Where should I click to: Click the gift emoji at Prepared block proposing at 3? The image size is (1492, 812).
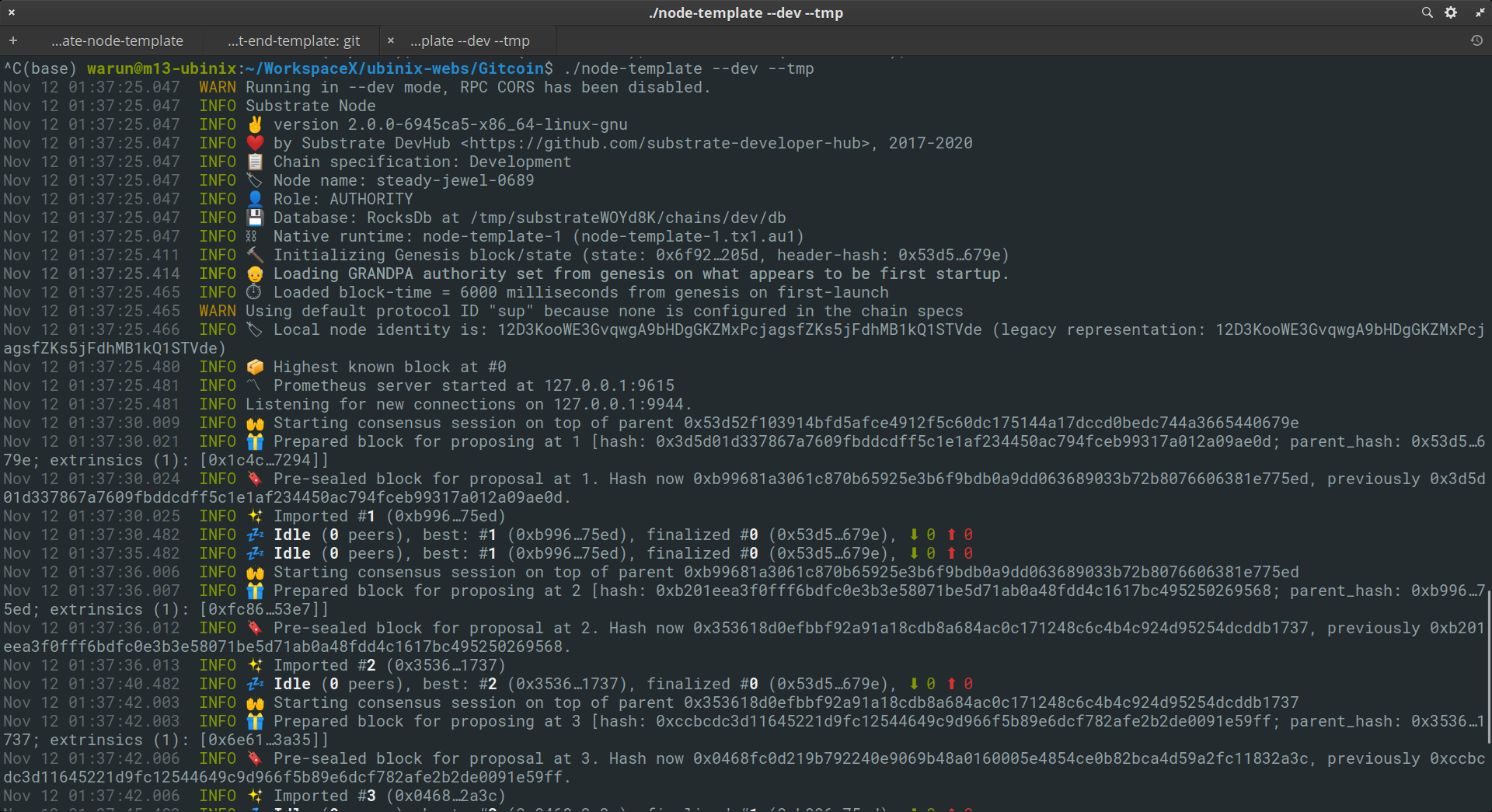(x=255, y=721)
